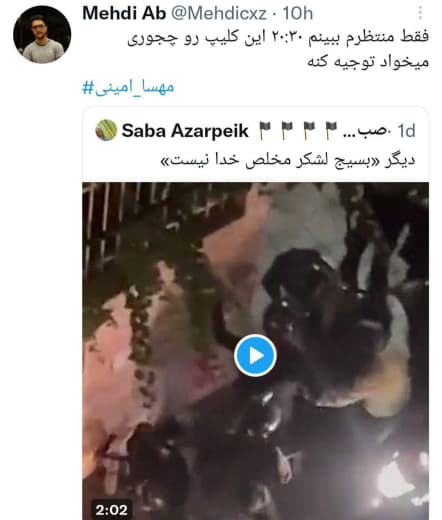Click the third black flag emoji
Viewport: 442px width, 520px height.
(x=309, y=131)
